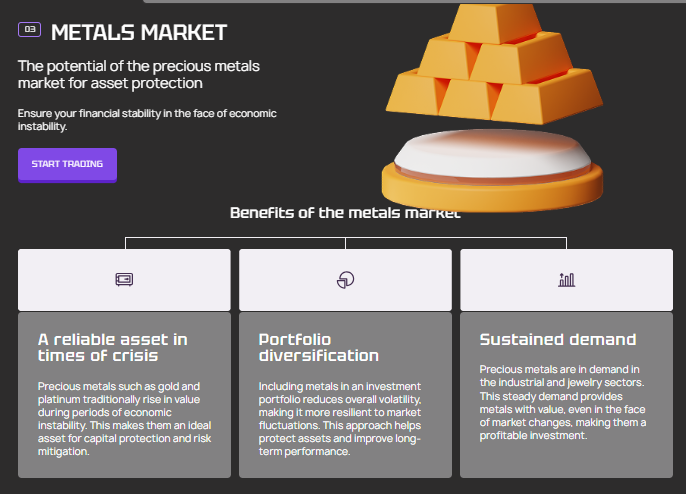
Task: Select the precious metals potential subtitle
Action: [x=139, y=74]
